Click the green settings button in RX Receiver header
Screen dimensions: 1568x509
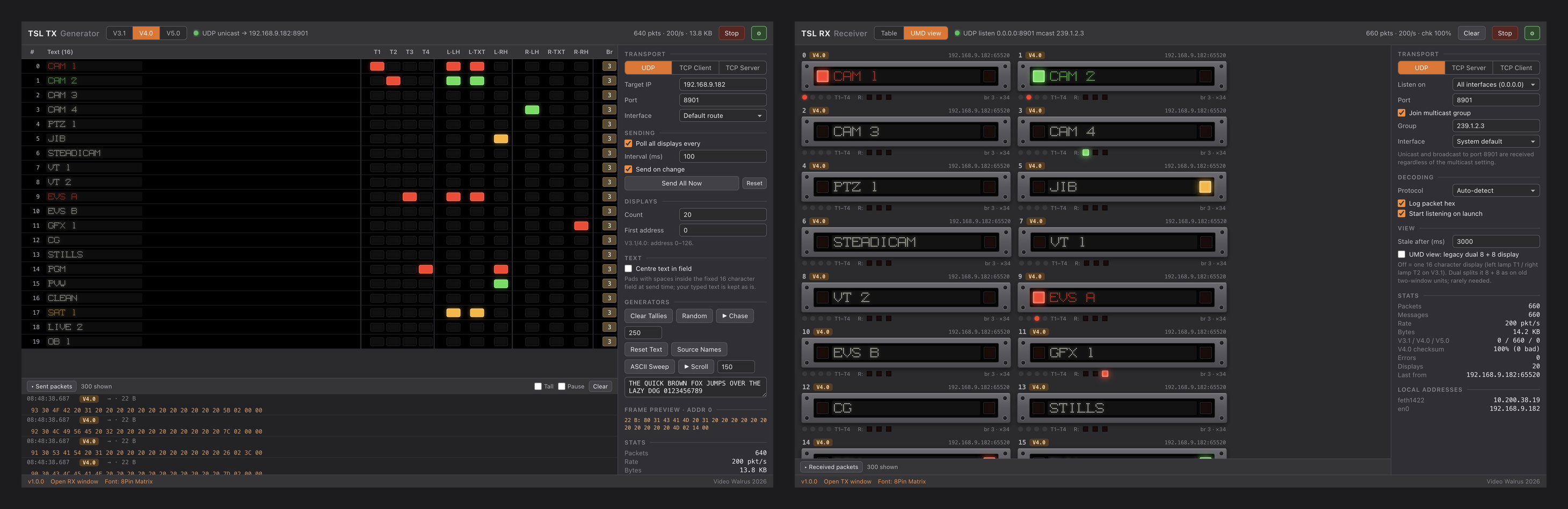tap(1532, 33)
